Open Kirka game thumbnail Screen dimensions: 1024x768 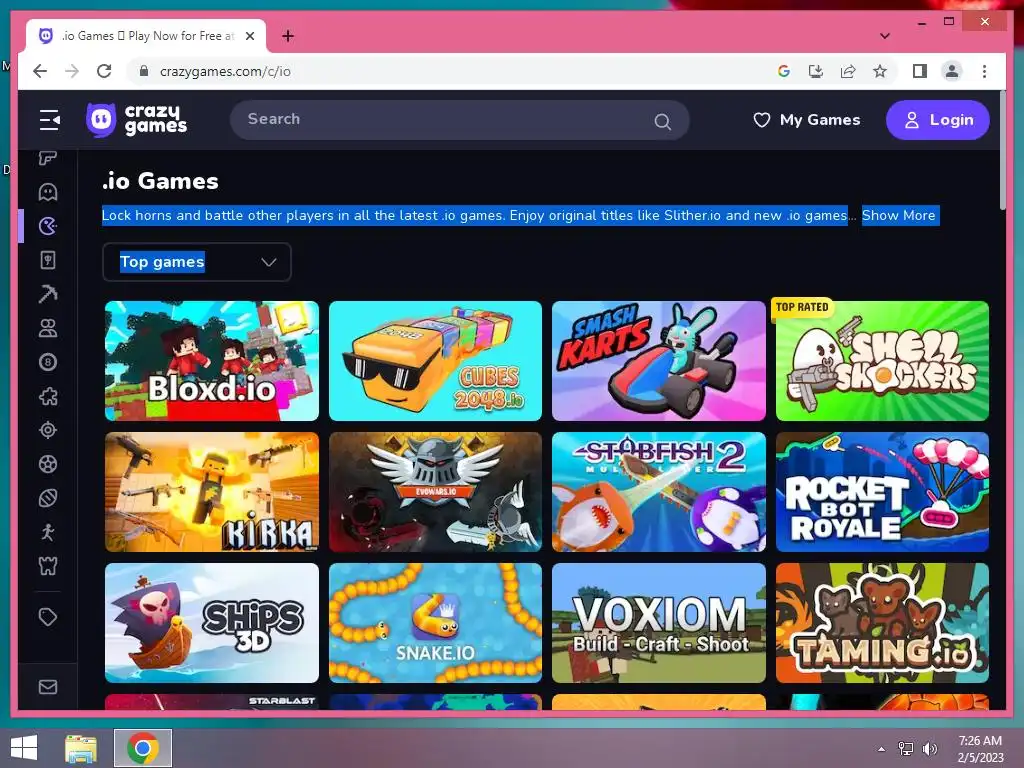point(212,492)
